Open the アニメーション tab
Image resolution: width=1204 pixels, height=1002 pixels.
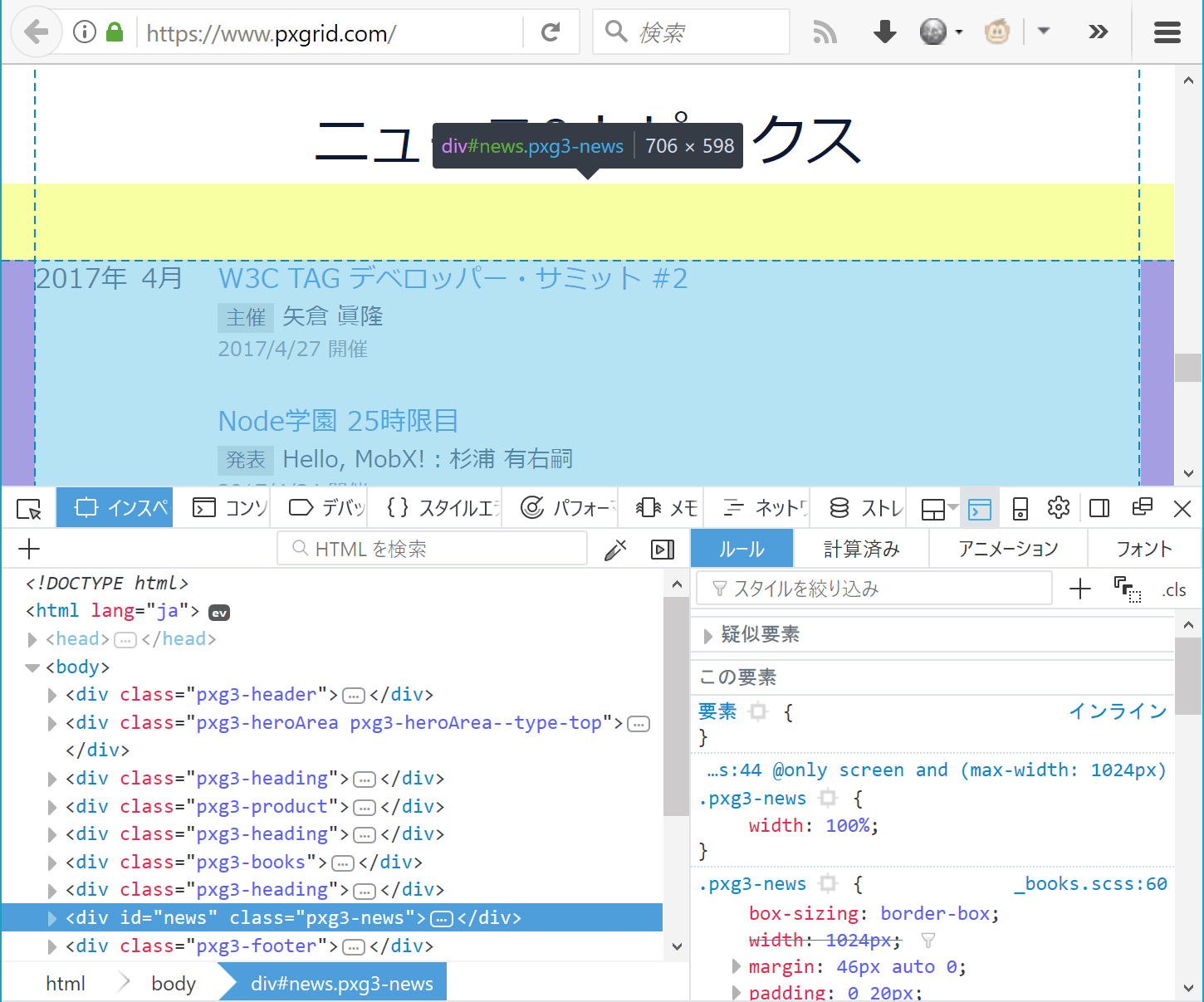pos(1007,549)
